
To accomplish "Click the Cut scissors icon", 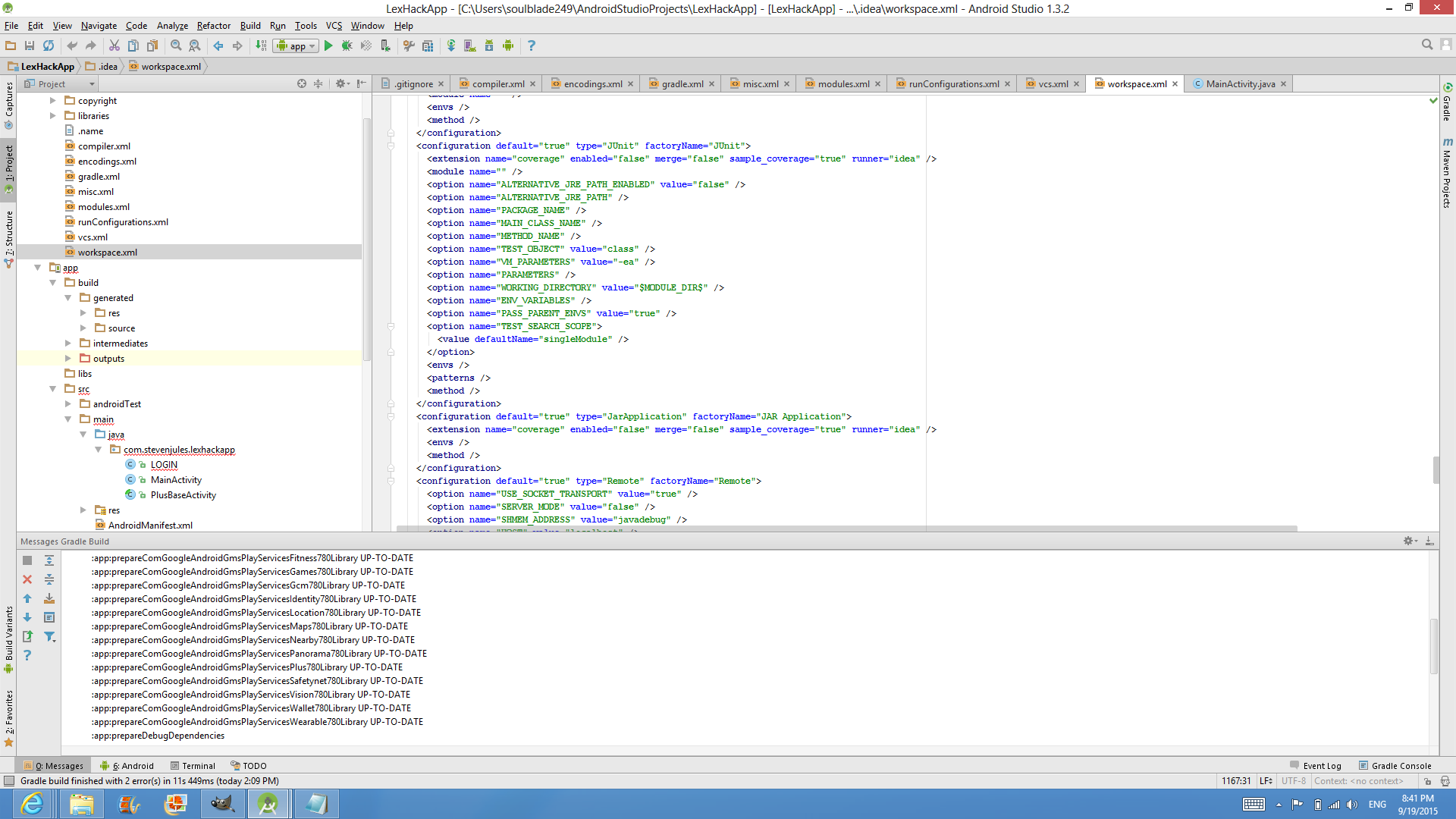I will (115, 45).
